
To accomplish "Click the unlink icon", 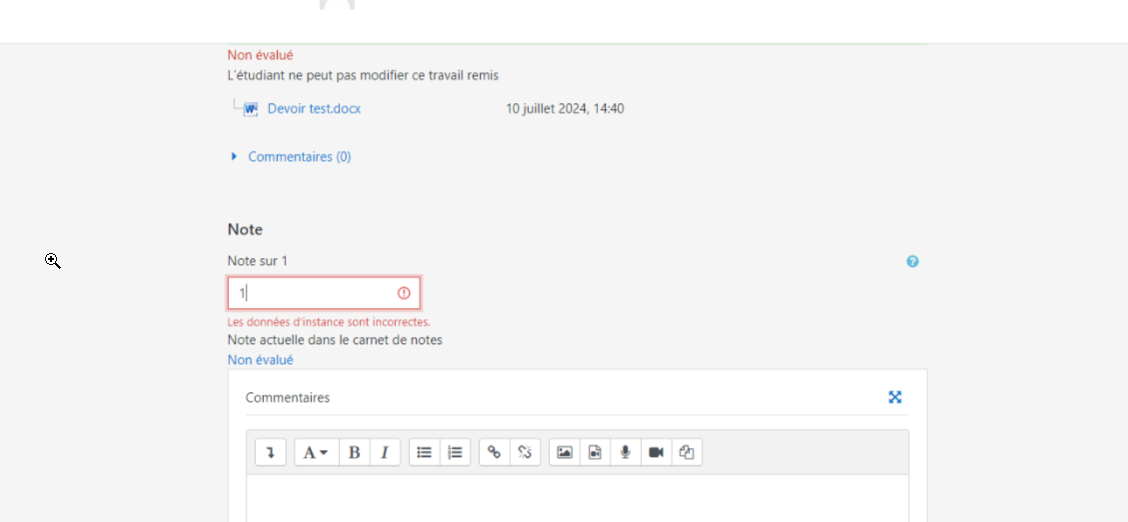I will (525, 452).
